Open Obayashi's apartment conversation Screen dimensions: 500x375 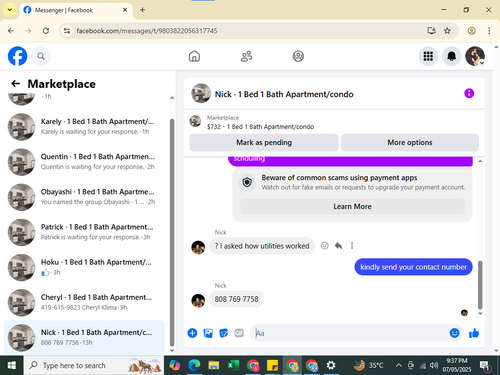click(x=84, y=197)
